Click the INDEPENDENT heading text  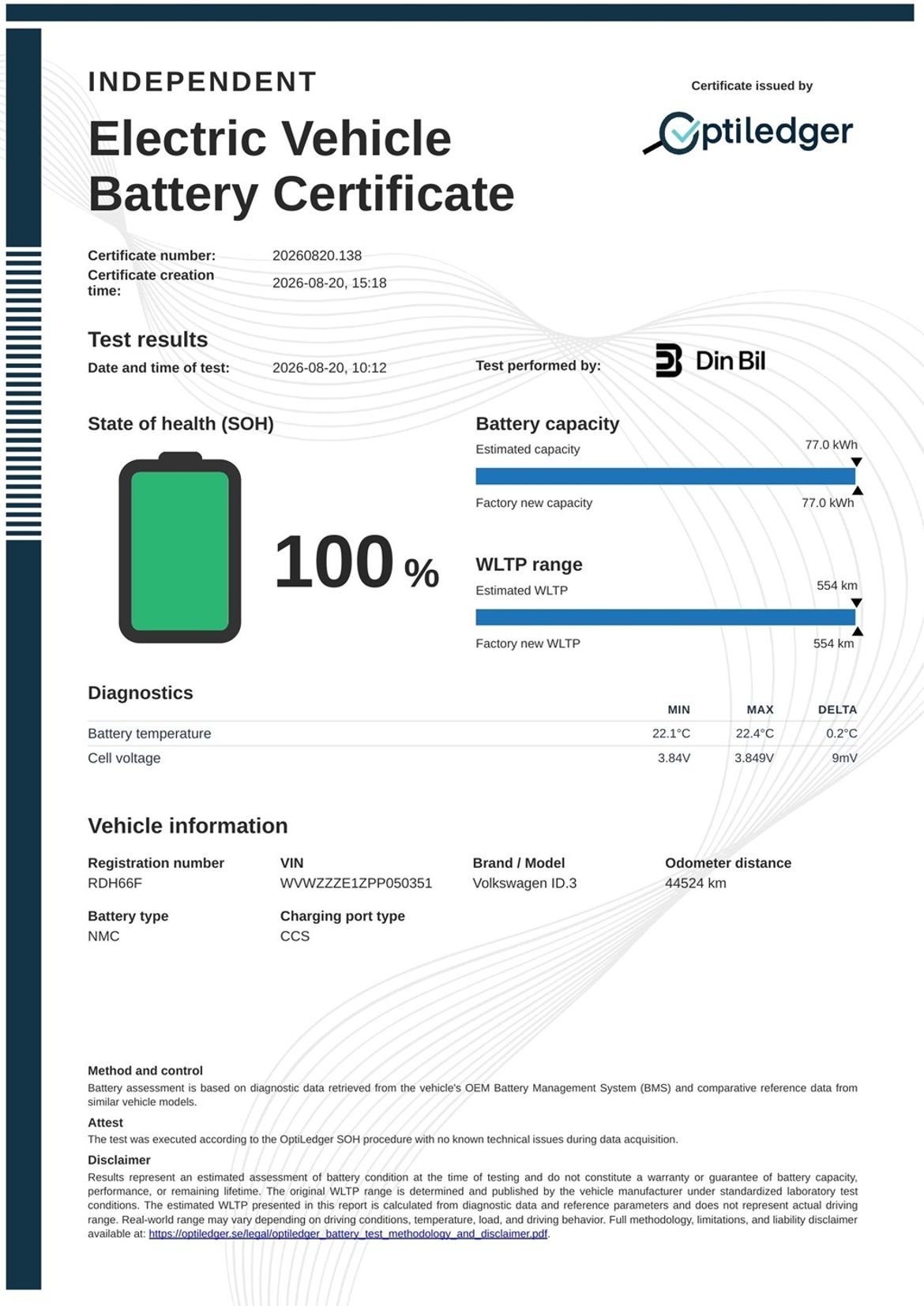pos(202,82)
